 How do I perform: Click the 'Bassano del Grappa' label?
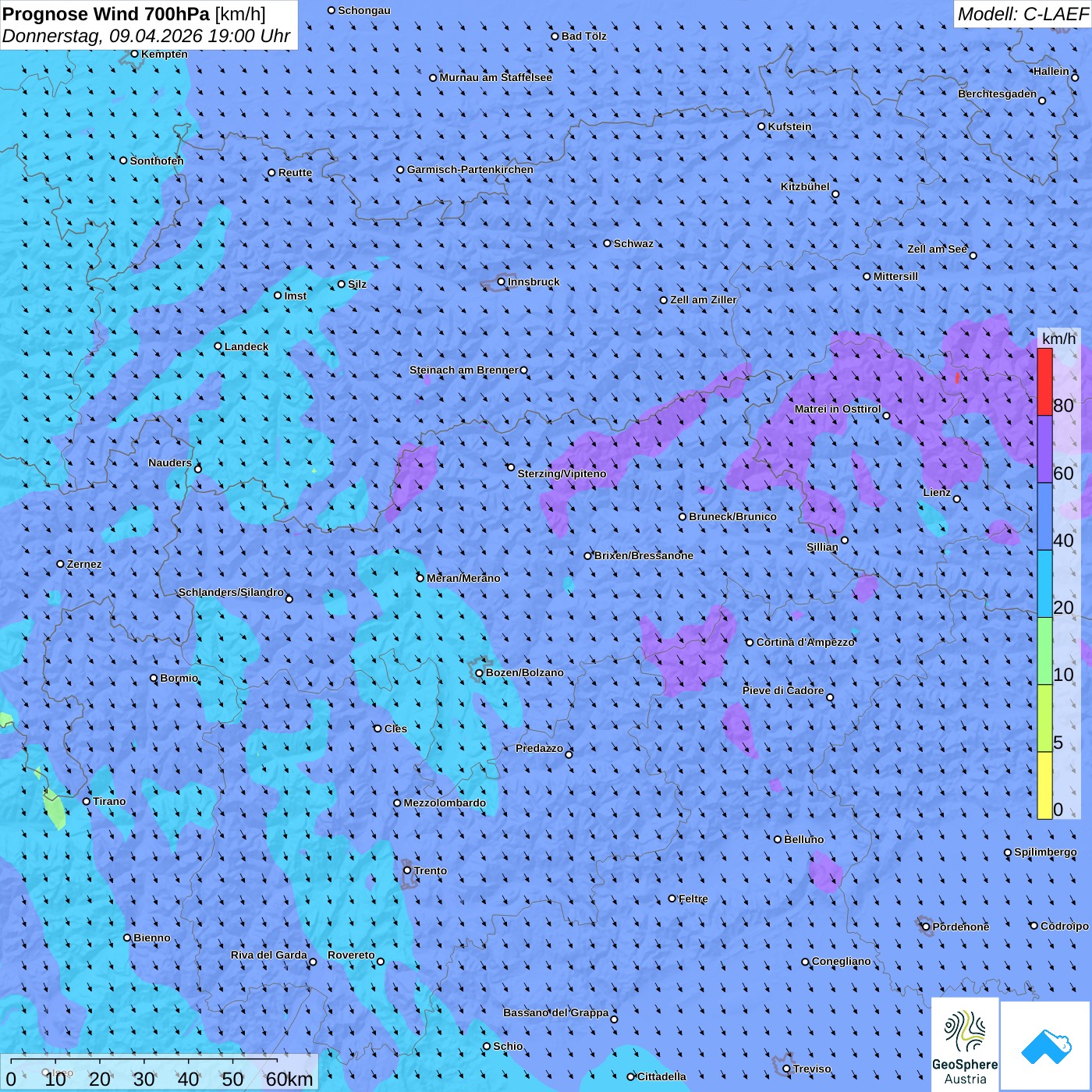click(x=556, y=1012)
